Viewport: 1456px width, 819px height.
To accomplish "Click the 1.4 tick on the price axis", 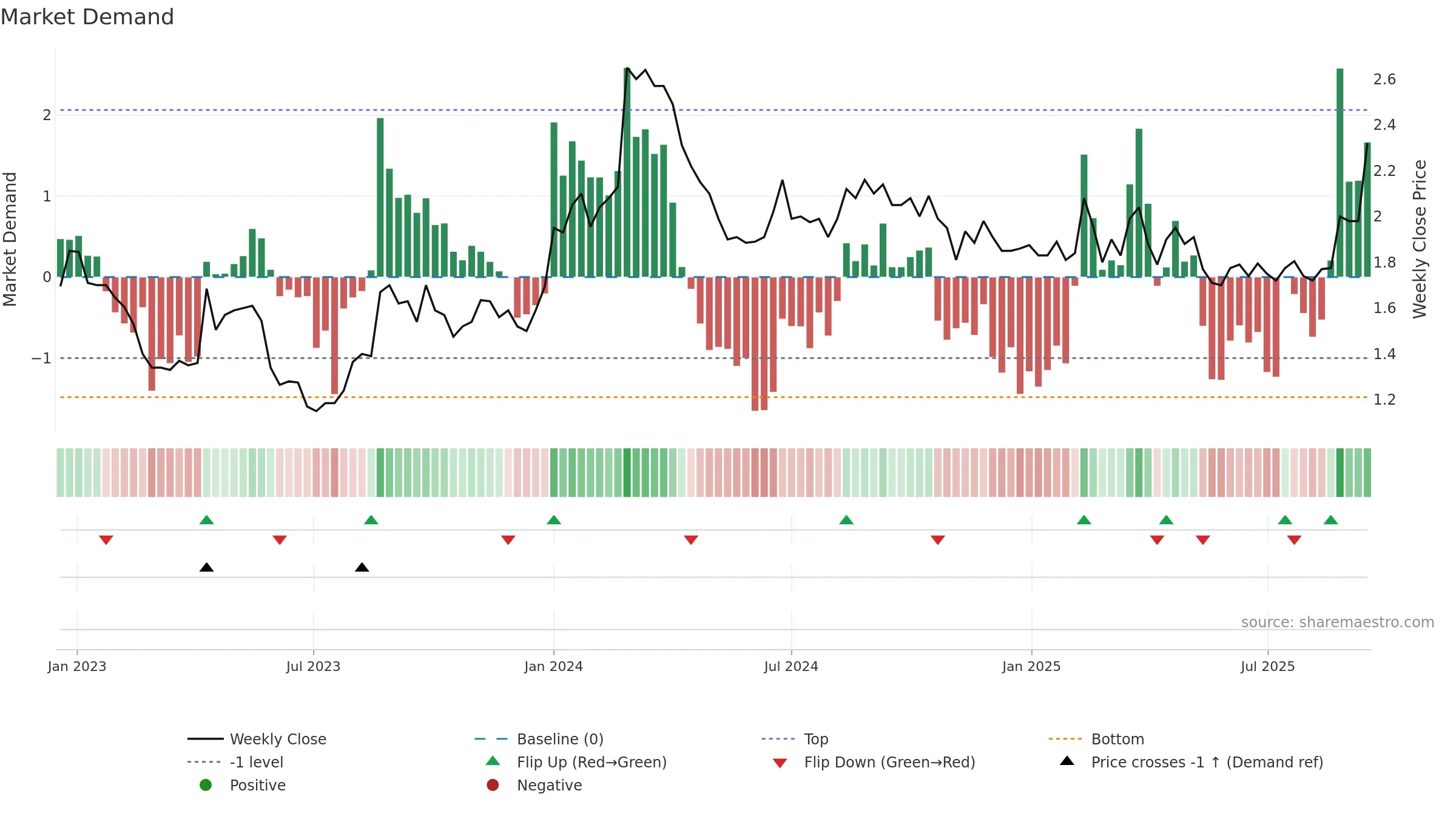I will (x=1384, y=354).
